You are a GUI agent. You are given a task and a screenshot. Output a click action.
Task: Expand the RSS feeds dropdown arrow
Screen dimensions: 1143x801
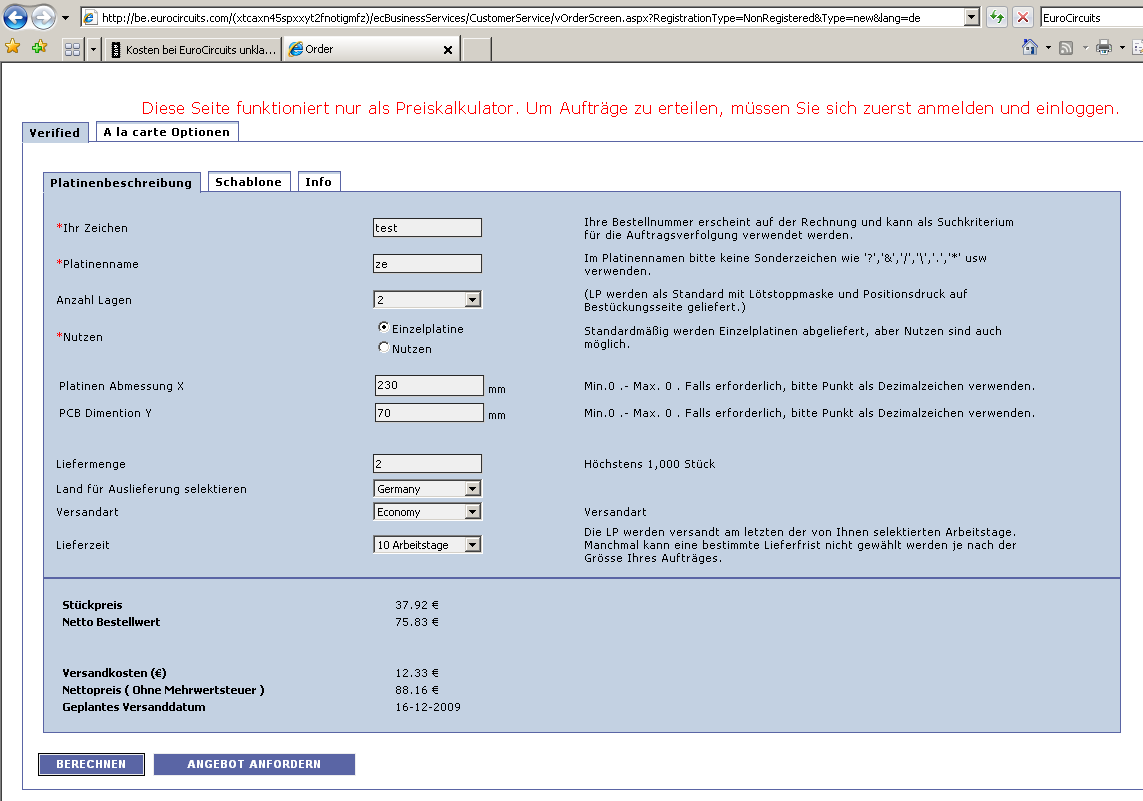point(1085,48)
